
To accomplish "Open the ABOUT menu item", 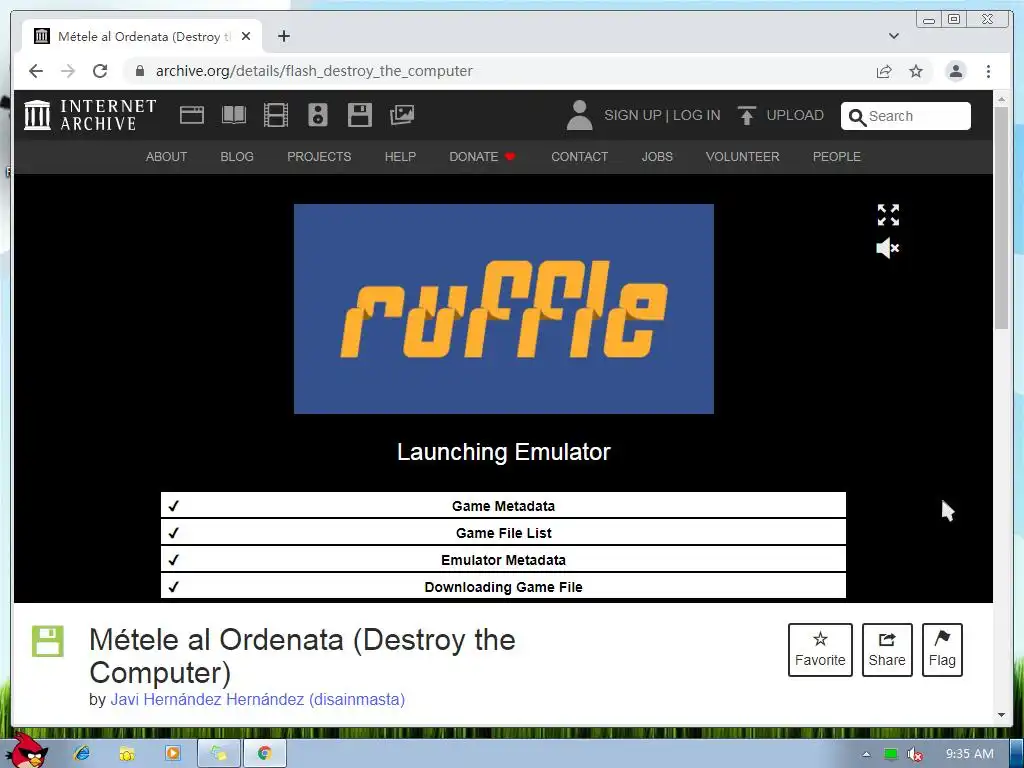I will (x=167, y=157).
